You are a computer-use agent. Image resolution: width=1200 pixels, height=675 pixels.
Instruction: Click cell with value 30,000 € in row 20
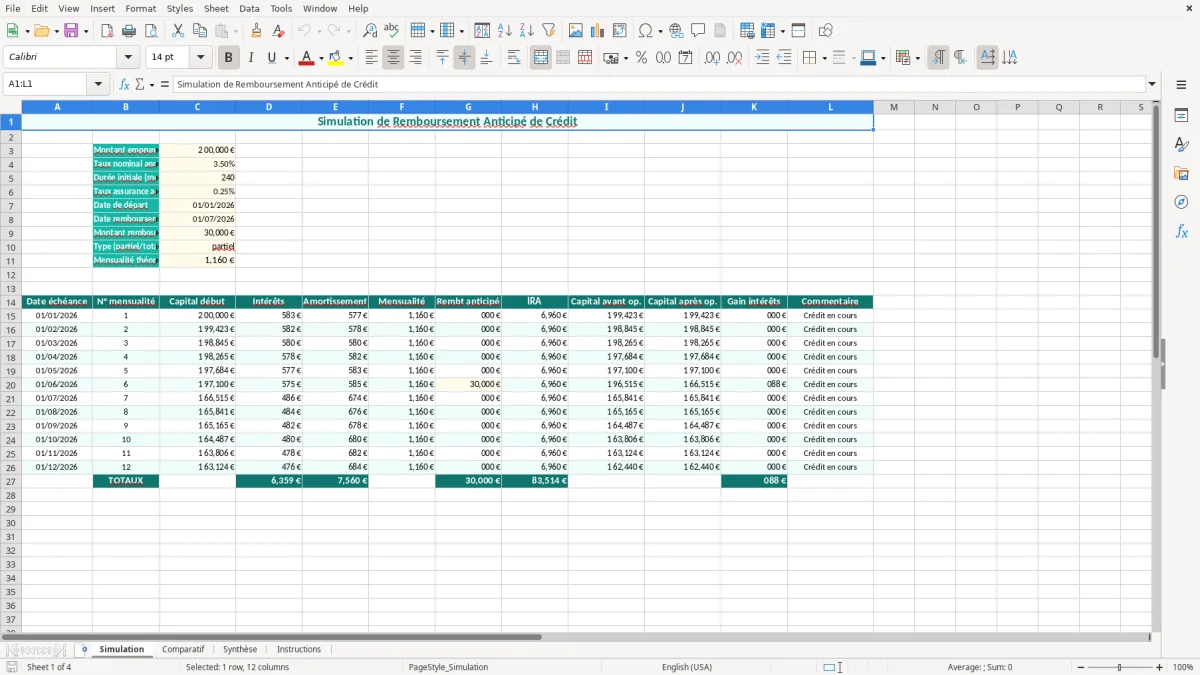[x=468, y=384]
